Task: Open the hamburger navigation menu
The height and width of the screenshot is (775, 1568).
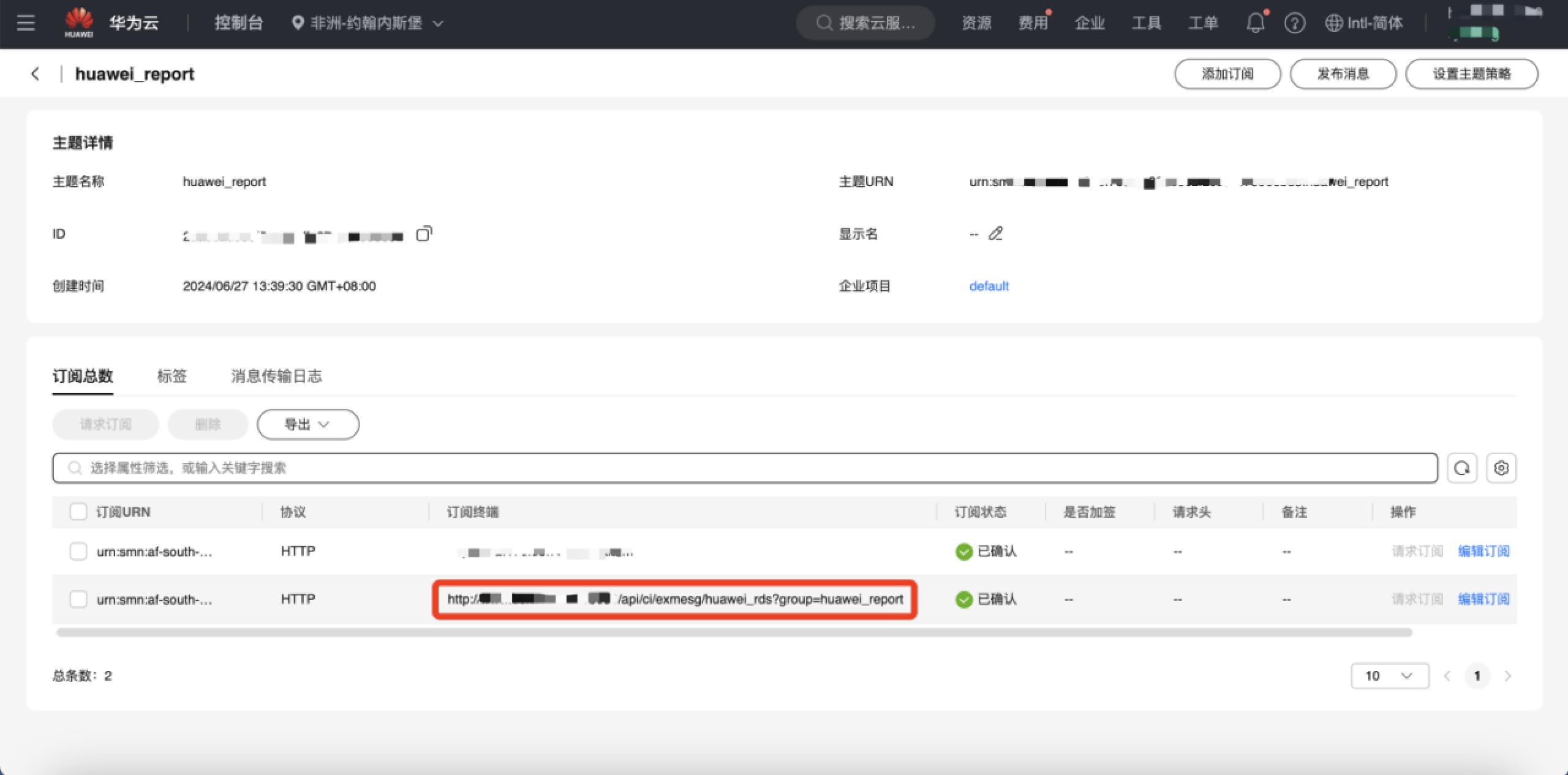Action: point(26,23)
